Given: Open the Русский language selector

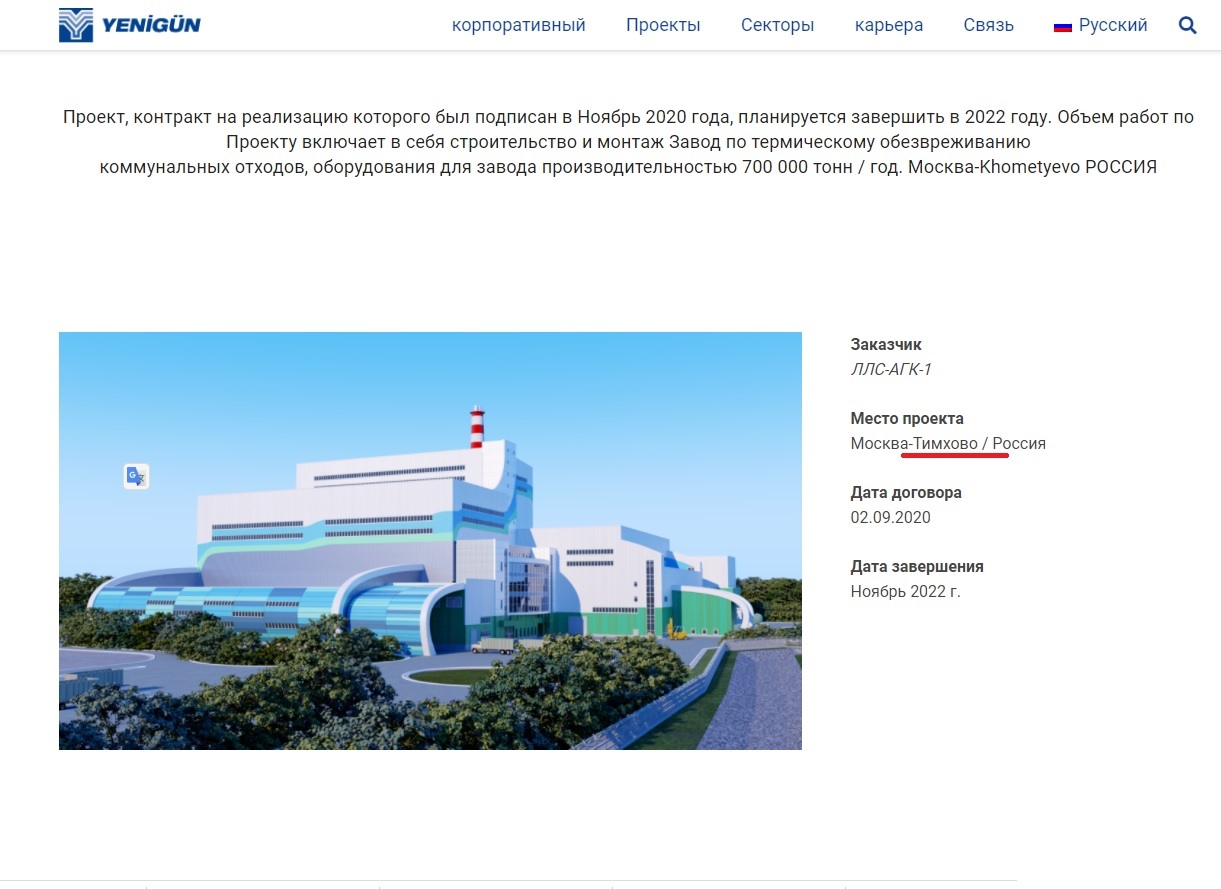Looking at the screenshot, I should (x=1101, y=25).
